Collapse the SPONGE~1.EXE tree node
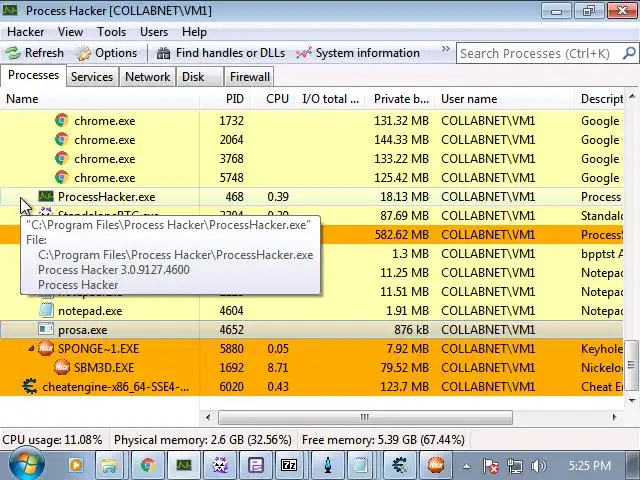The height and width of the screenshot is (480, 640). (31, 349)
